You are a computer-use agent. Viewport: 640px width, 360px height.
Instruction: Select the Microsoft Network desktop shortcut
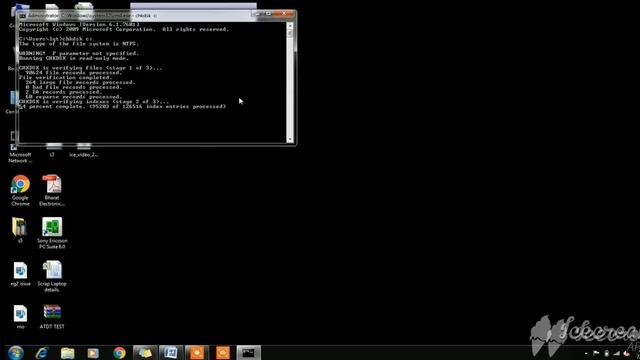(x=20, y=153)
